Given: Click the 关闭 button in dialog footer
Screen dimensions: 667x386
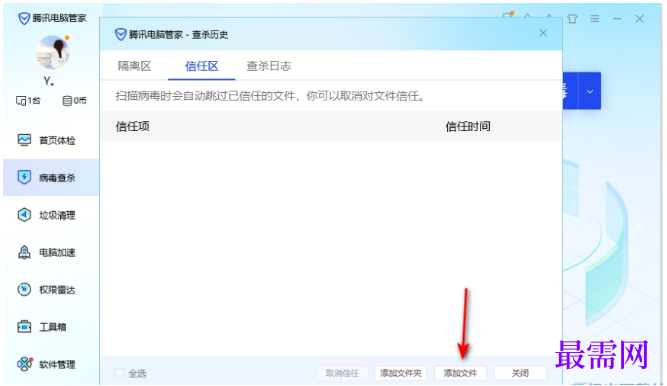Looking at the screenshot, I should point(520,373).
